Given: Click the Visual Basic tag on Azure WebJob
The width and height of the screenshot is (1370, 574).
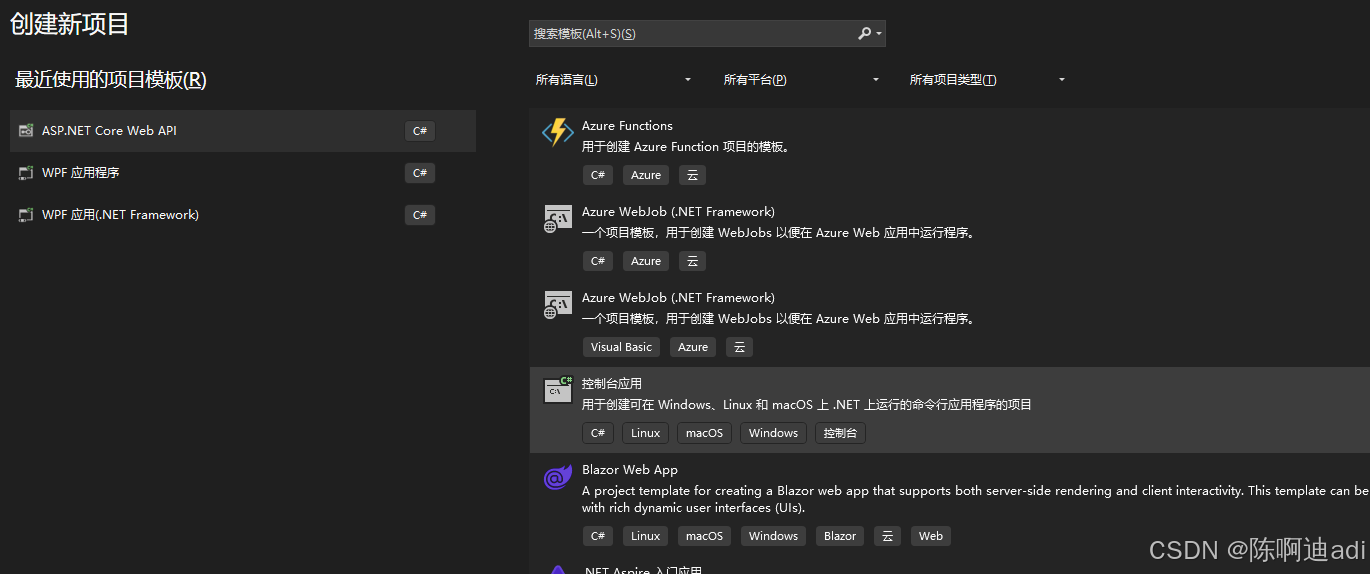Looking at the screenshot, I should [621, 347].
